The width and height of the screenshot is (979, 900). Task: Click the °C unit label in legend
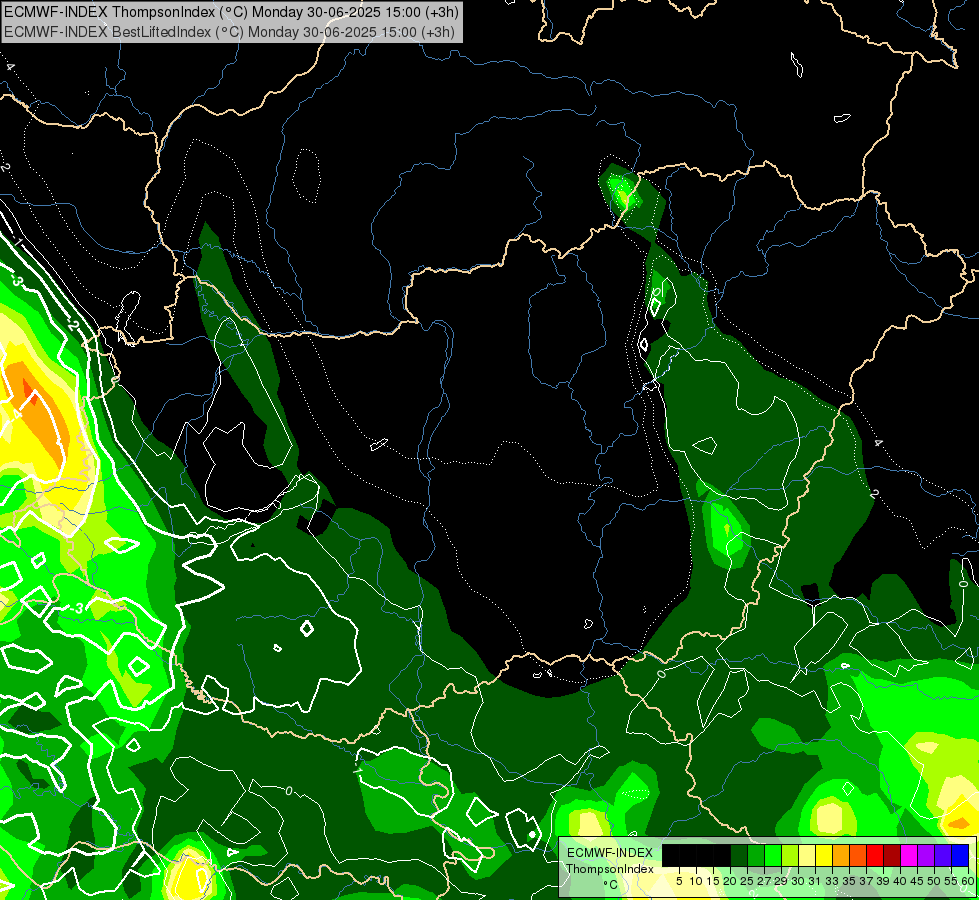[611, 885]
